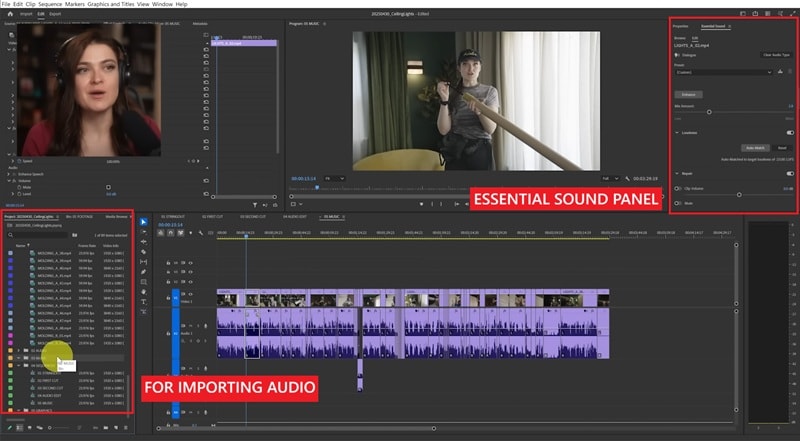Open the Sequence menu
This screenshot has width=800, height=441.
[50, 4]
